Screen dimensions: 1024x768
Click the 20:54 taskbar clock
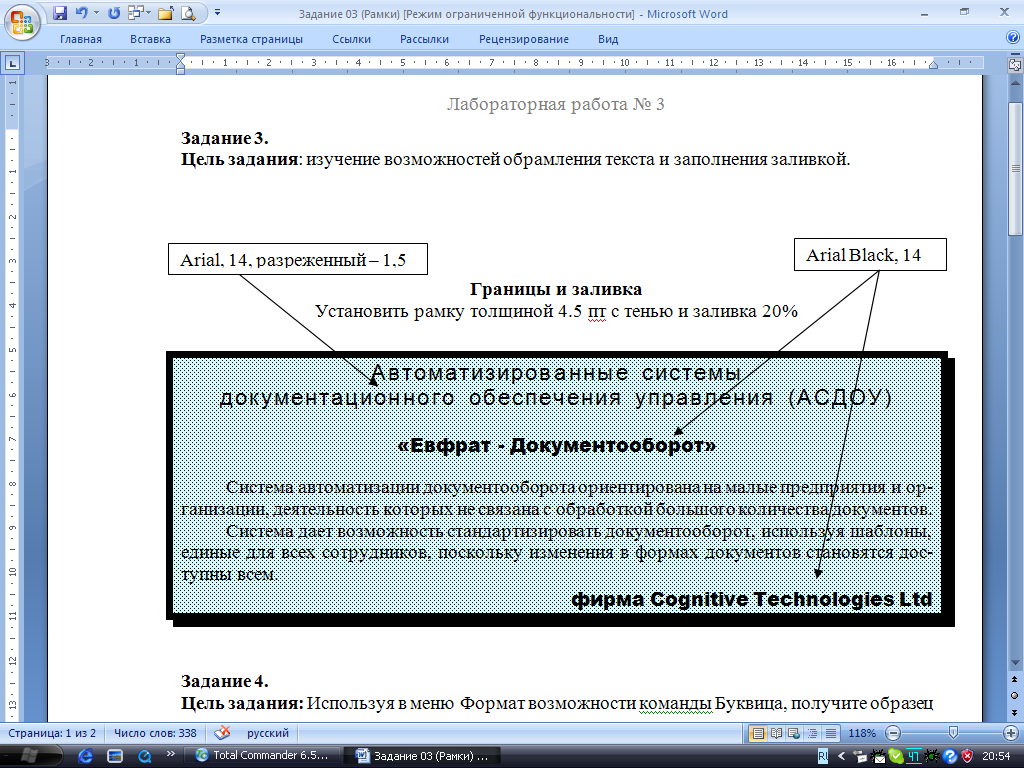click(997, 756)
